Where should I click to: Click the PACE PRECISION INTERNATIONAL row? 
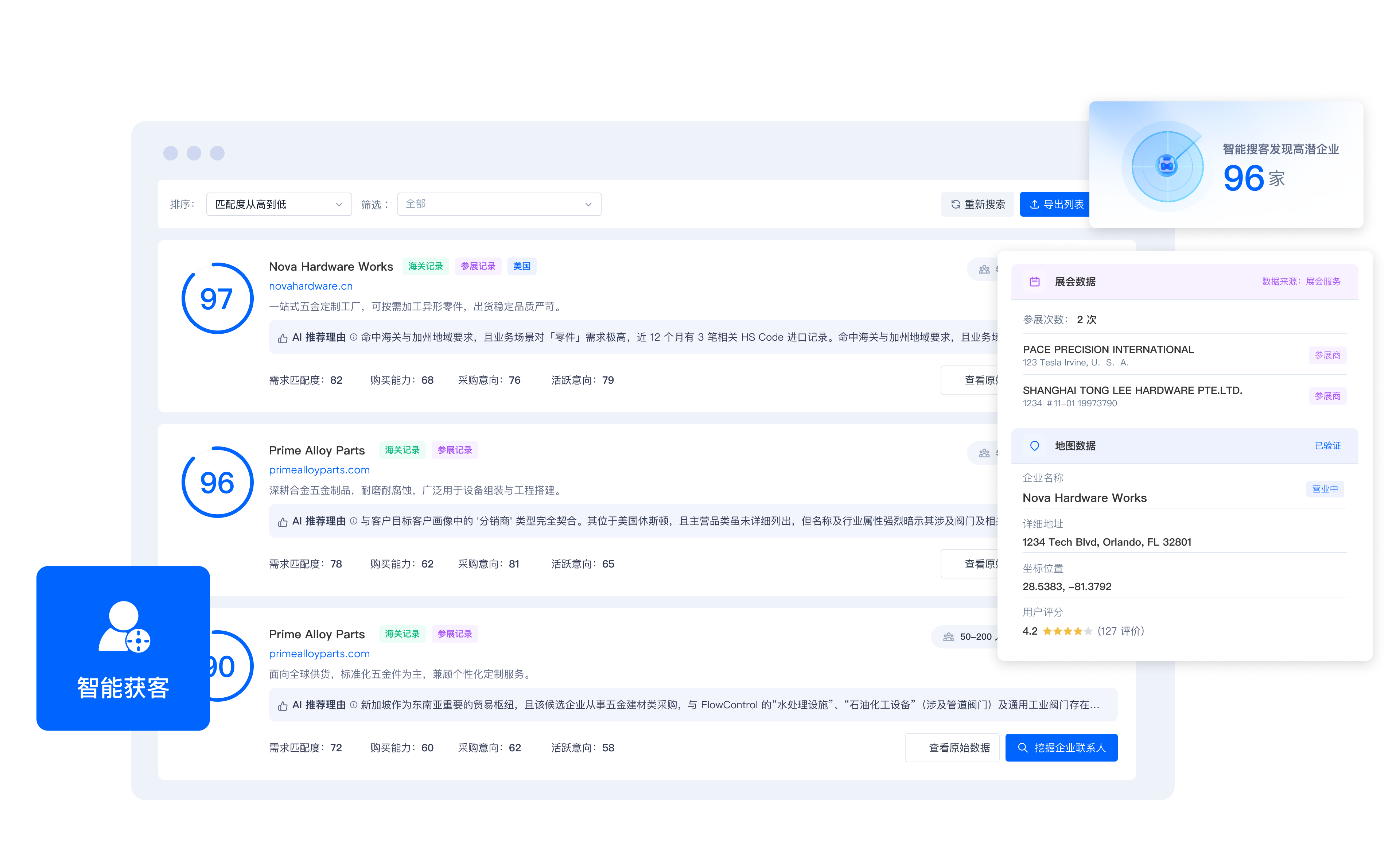click(x=1184, y=355)
